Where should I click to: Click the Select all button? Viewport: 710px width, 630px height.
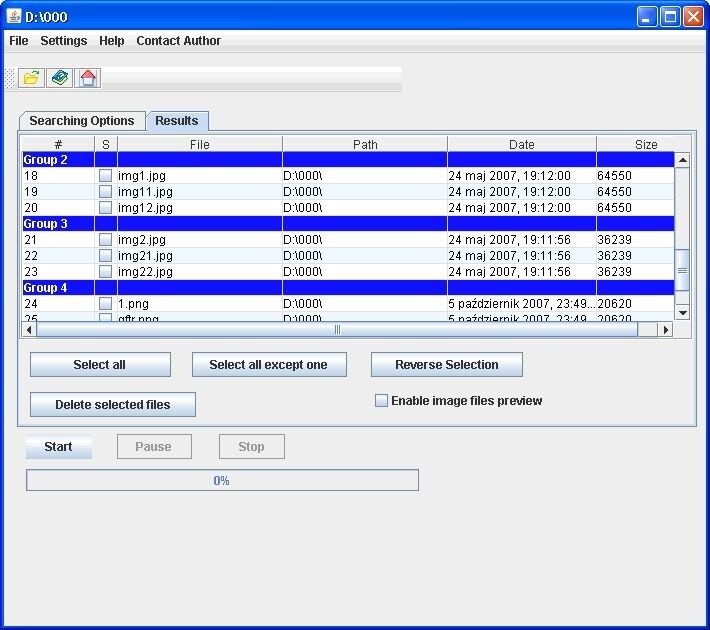pos(100,365)
